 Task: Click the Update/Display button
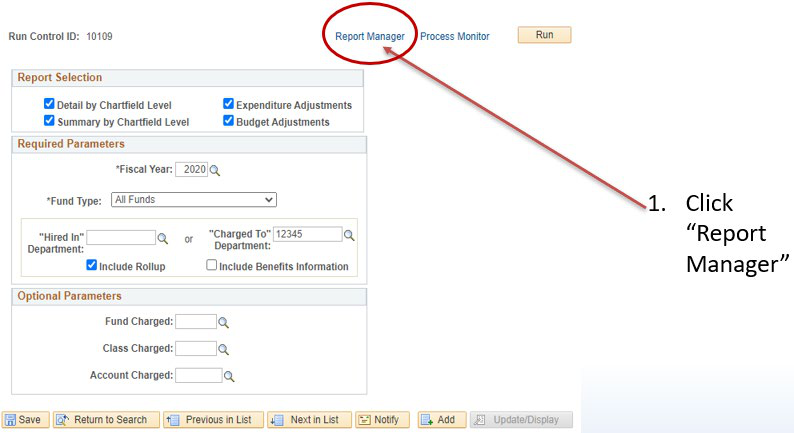coord(522,420)
